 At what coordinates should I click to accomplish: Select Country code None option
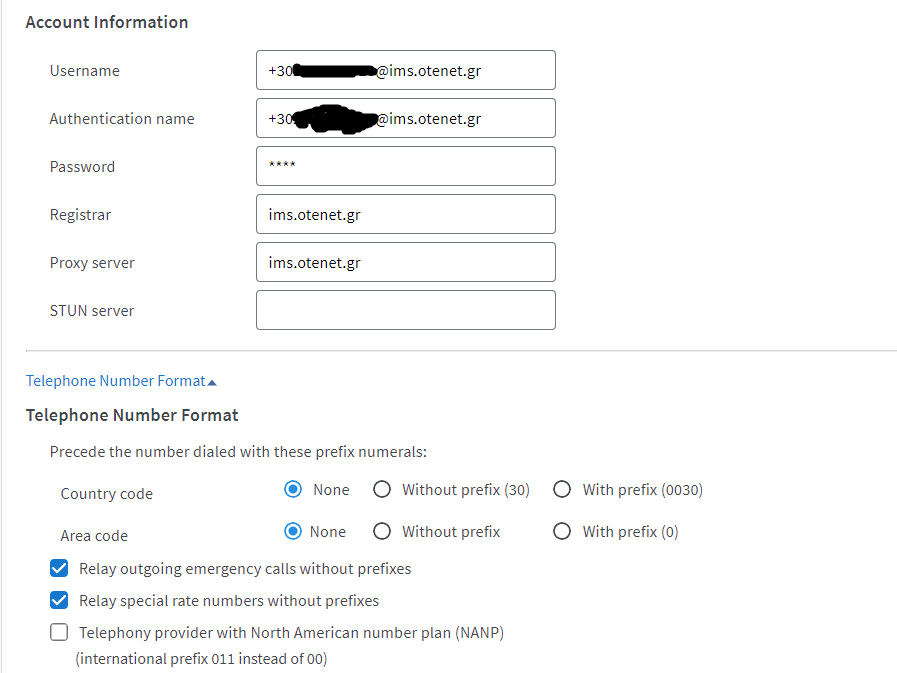pyautogui.click(x=293, y=490)
